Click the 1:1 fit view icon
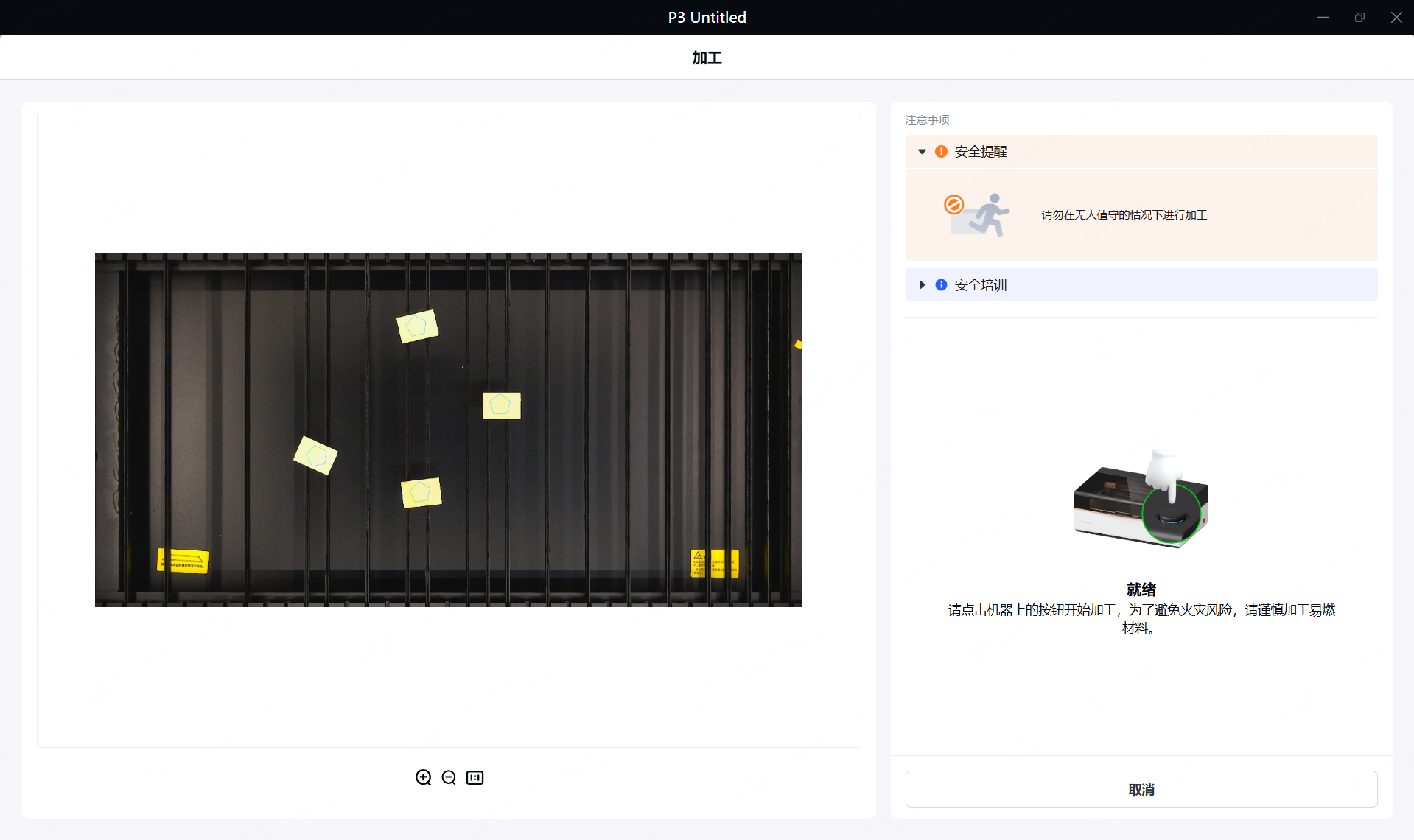 pyautogui.click(x=475, y=777)
